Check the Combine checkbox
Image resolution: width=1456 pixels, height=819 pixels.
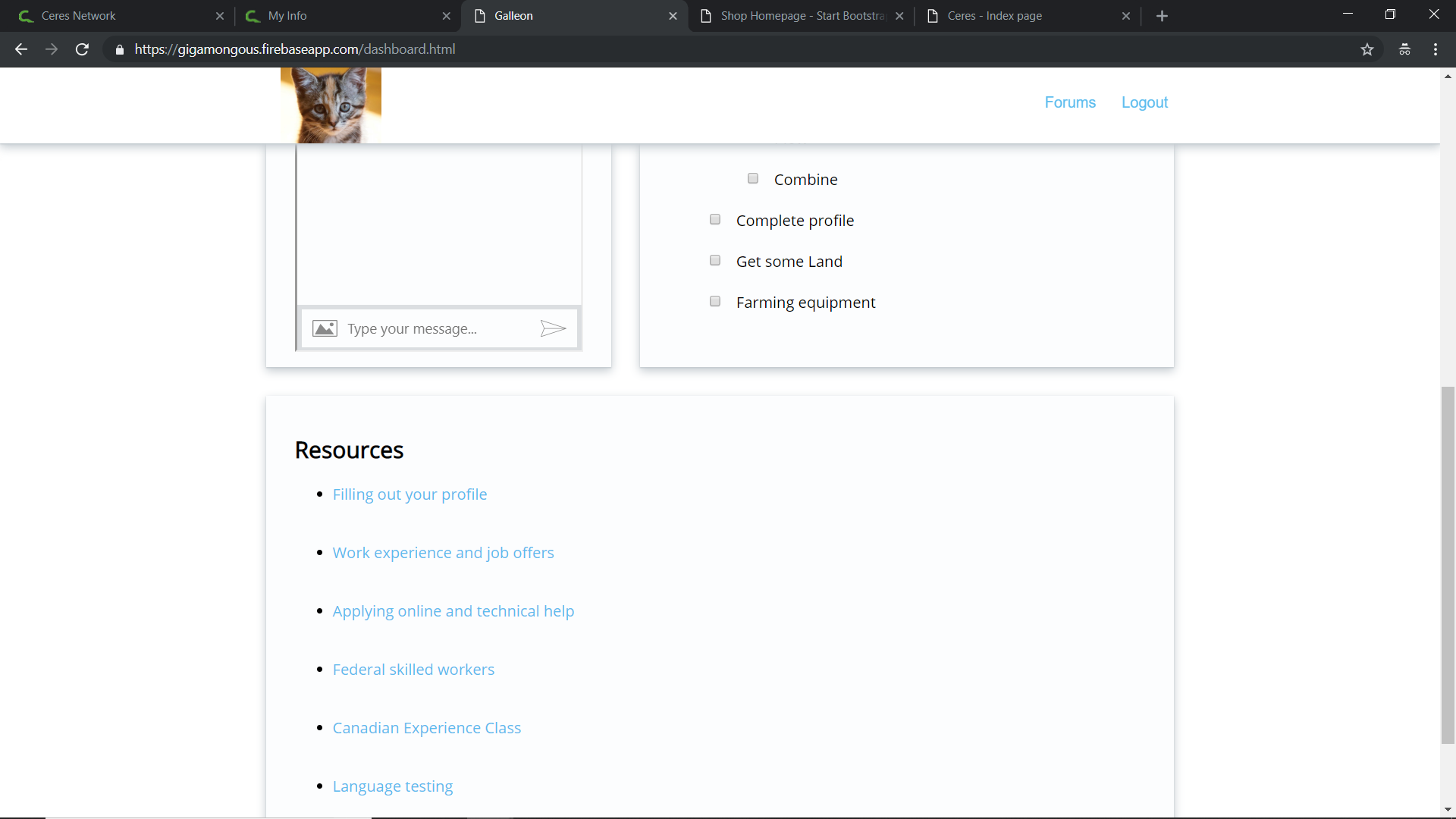coord(753,179)
